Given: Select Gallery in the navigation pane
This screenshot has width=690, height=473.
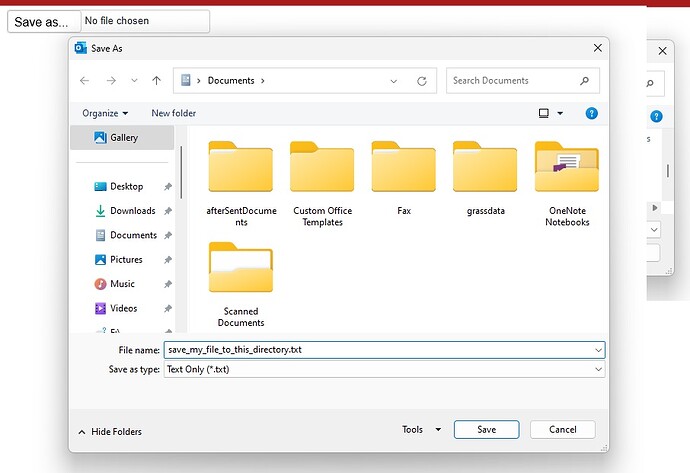Looking at the screenshot, I should click(x=122, y=138).
